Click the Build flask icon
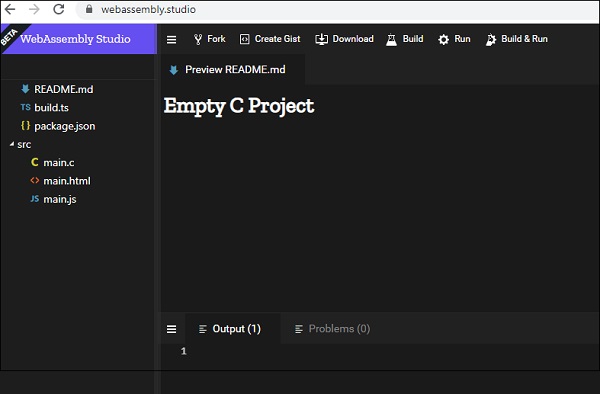The height and width of the screenshot is (394, 600). 391,39
